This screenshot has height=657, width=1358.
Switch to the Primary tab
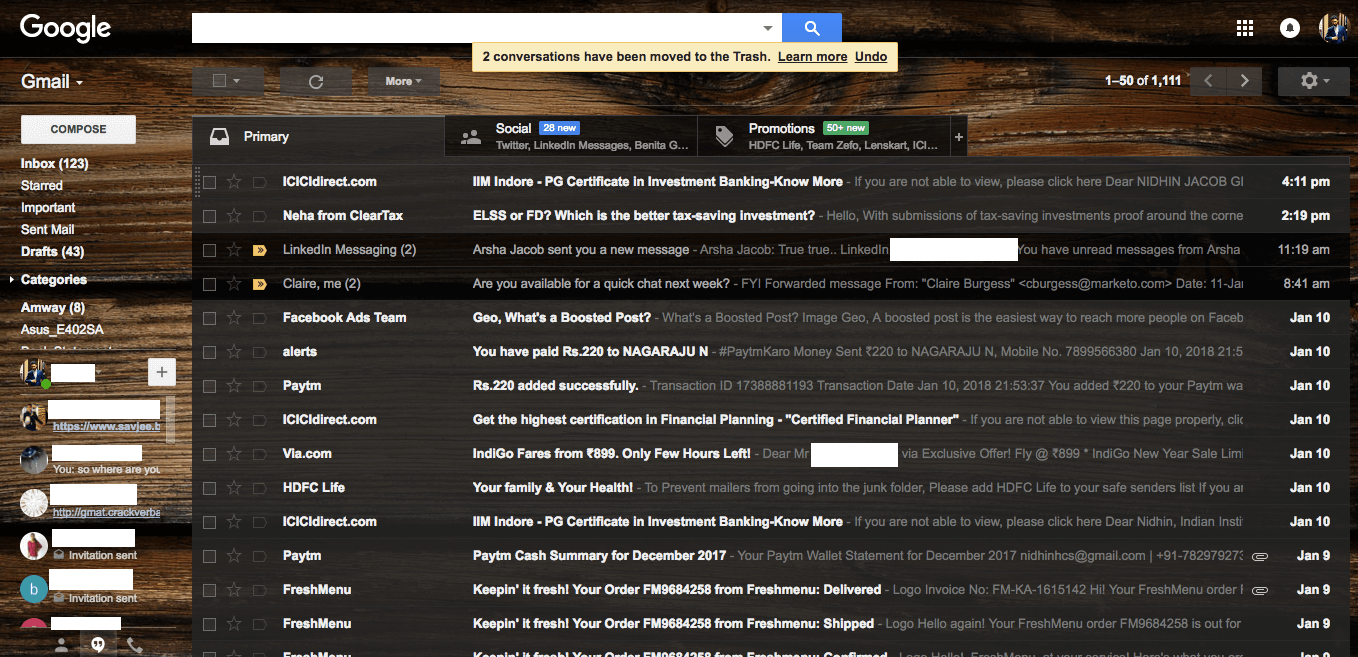point(318,137)
